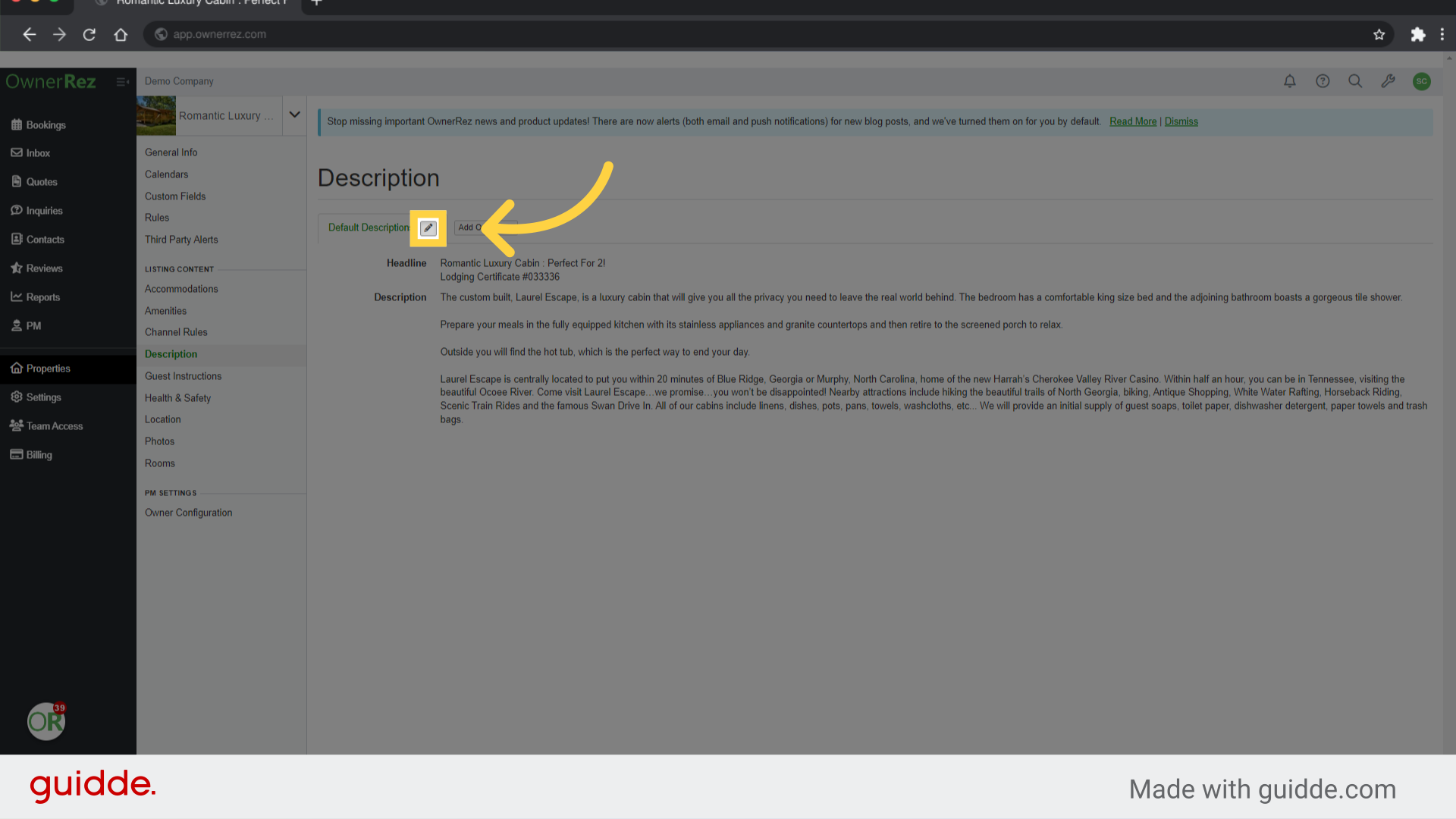
Task: Open the Default Description tab
Action: (x=369, y=227)
